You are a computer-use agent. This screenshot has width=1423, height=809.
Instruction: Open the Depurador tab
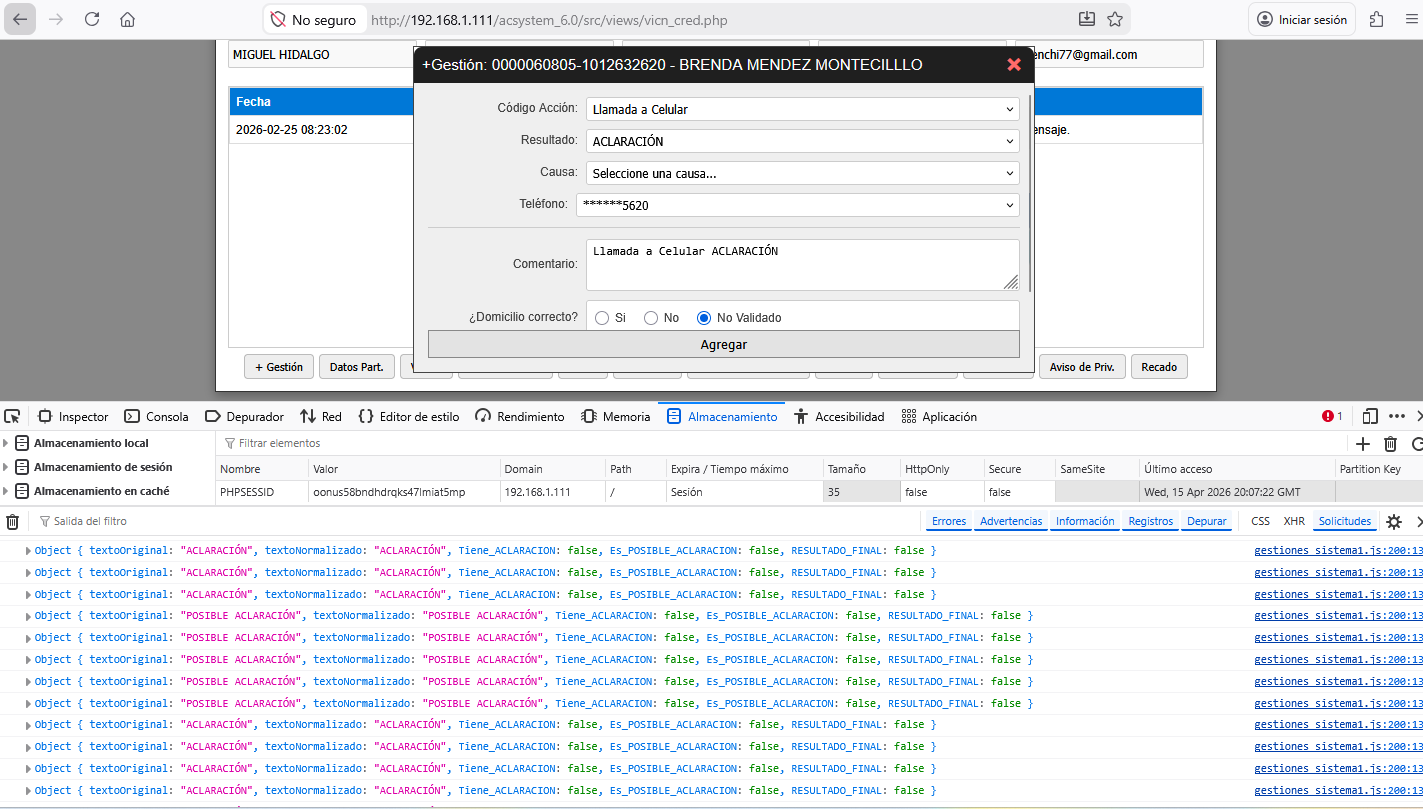click(x=244, y=416)
